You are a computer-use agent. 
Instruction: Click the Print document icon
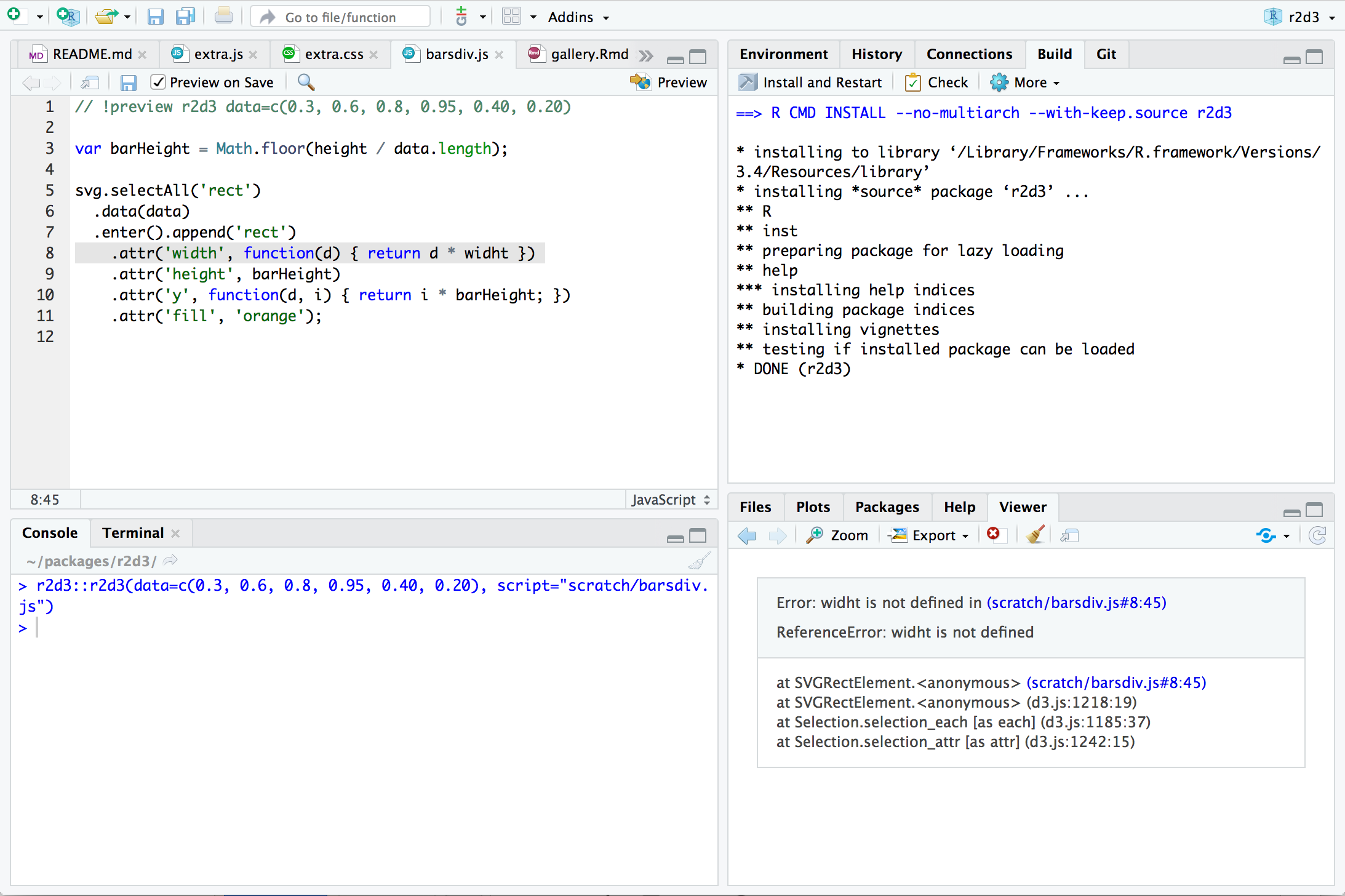(223, 17)
